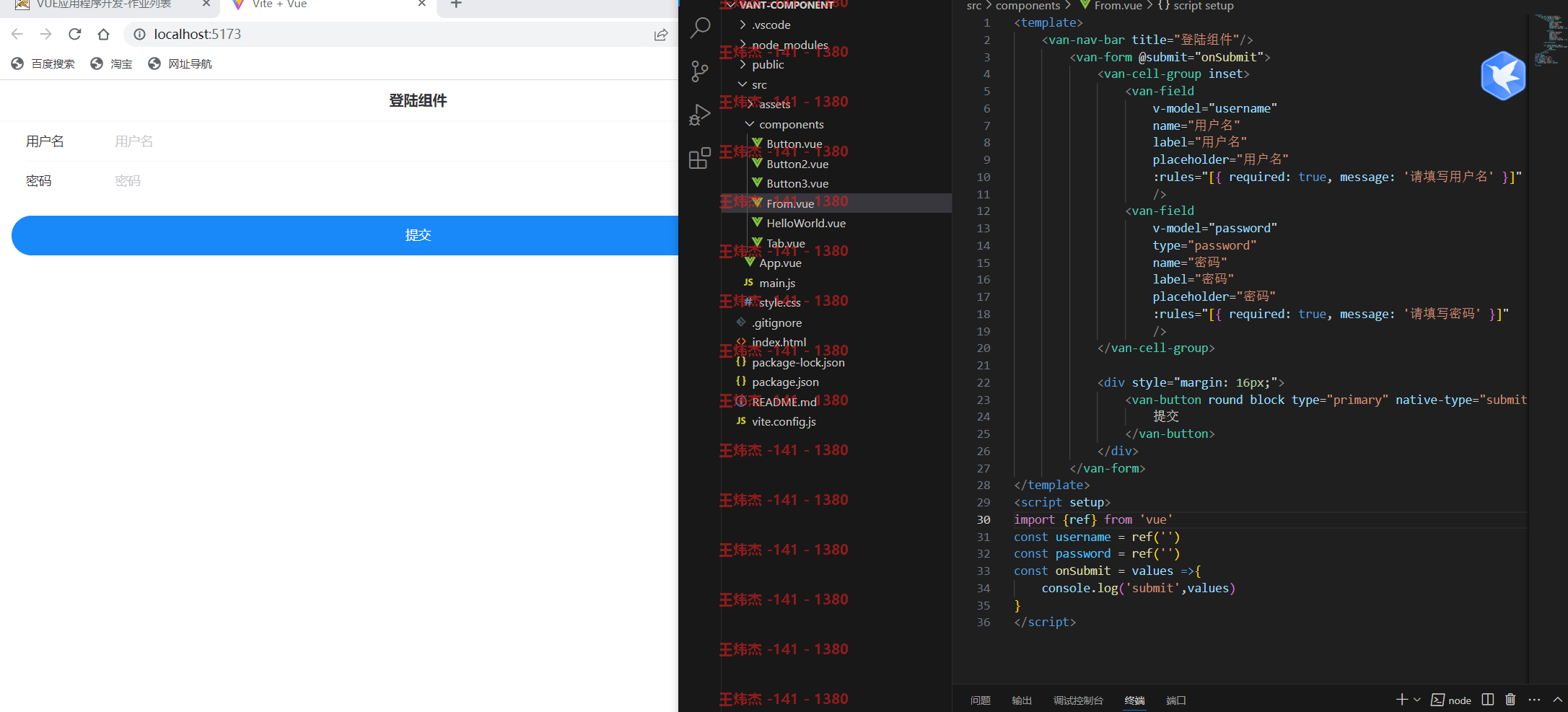The width and height of the screenshot is (1568, 712).
Task: Open package-lock.json in the explorer
Action: coord(798,363)
